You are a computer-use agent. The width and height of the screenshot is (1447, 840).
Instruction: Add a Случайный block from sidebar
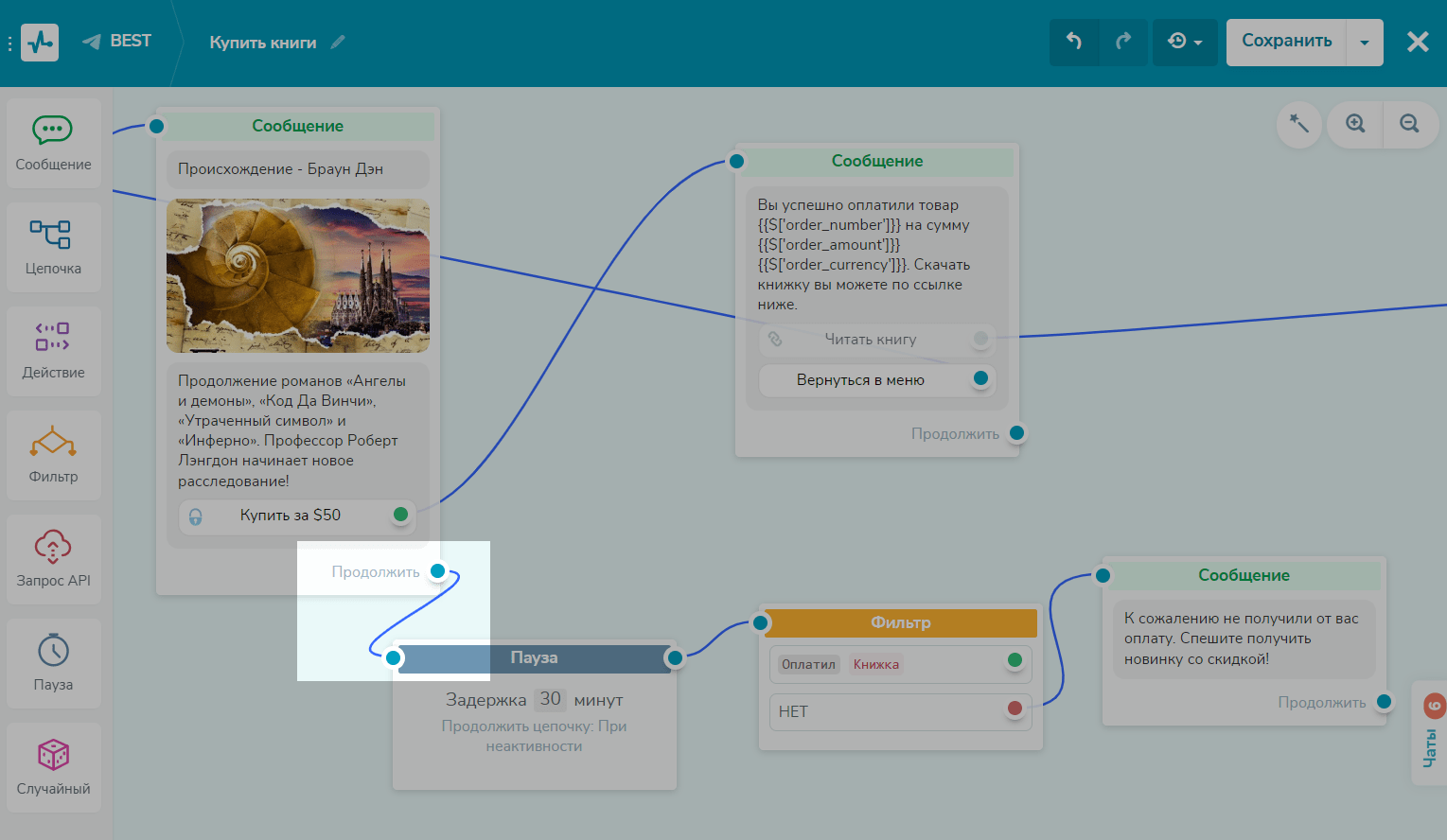53,767
